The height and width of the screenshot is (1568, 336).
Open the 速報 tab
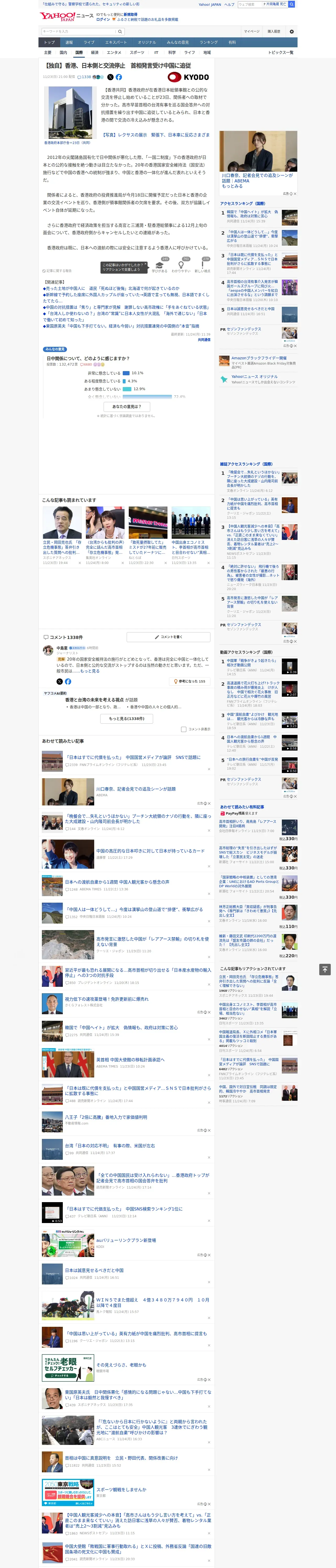pos(69,43)
